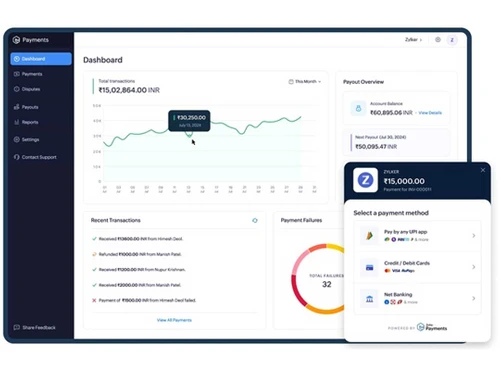Click the account balance wallet icon
500x375 pixels.
(358, 108)
